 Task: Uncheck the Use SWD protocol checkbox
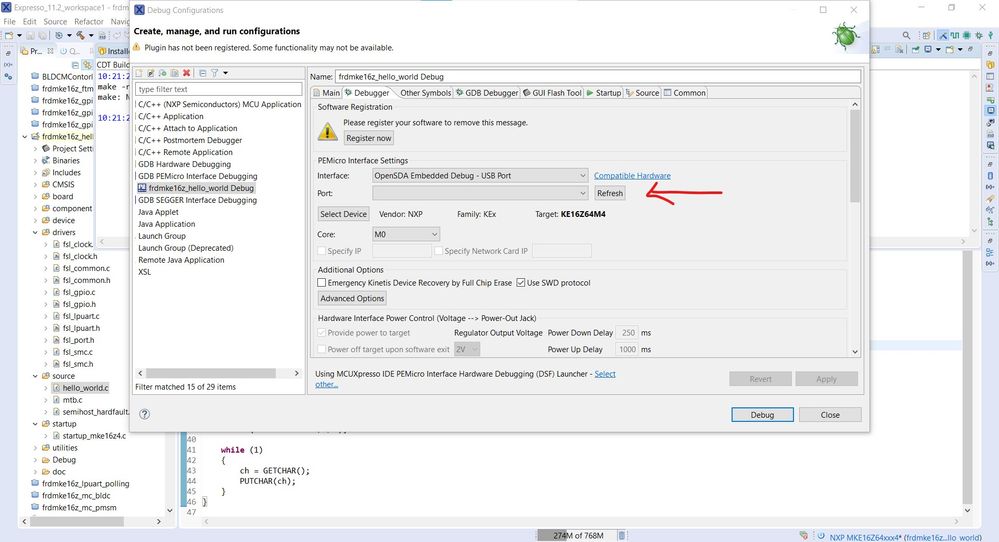521,283
